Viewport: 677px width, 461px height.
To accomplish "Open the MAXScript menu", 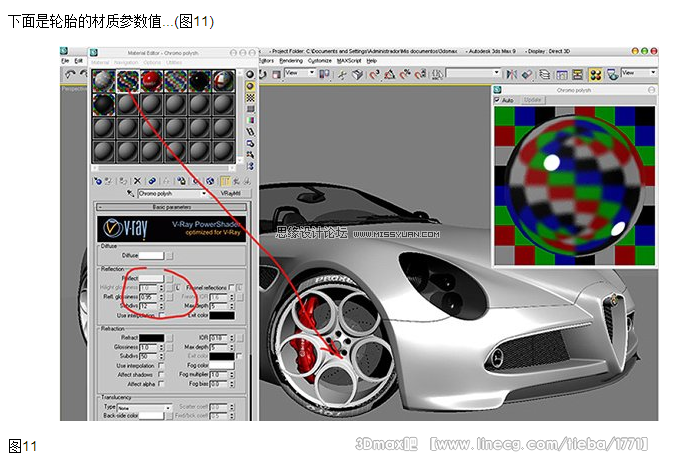I will point(350,61).
